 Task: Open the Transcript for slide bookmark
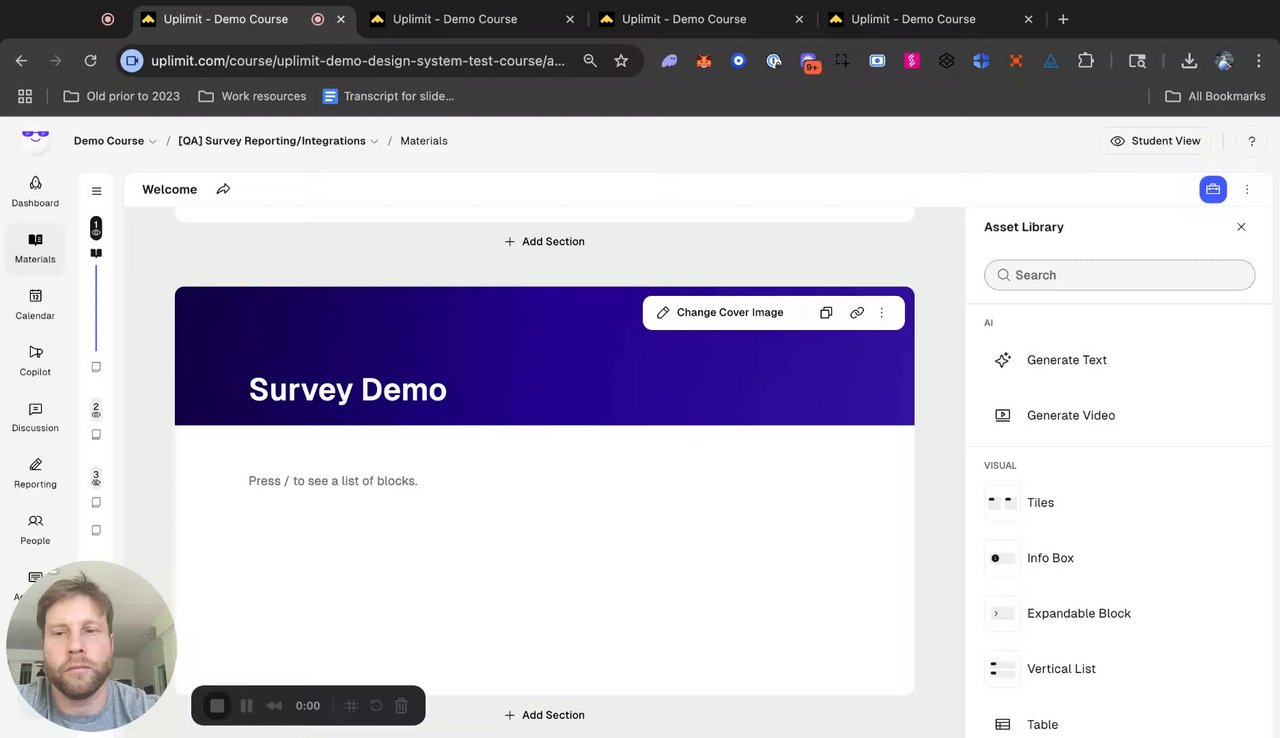pos(388,96)
